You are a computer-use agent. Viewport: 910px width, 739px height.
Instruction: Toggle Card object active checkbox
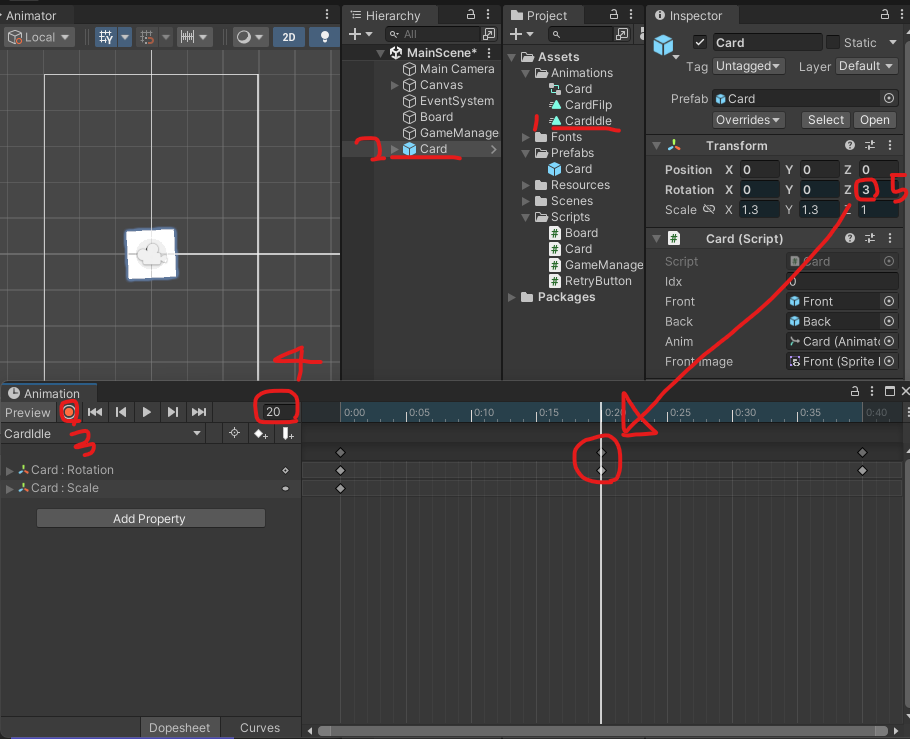tap(700, 42)
